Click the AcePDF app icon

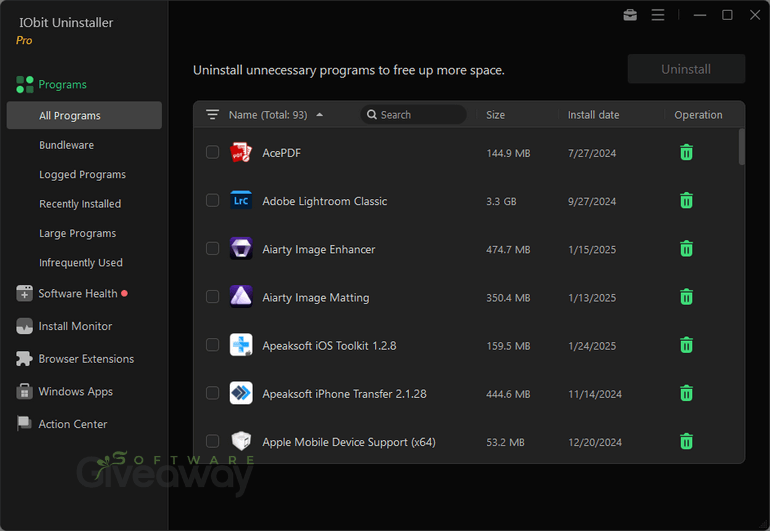[241, 153]
